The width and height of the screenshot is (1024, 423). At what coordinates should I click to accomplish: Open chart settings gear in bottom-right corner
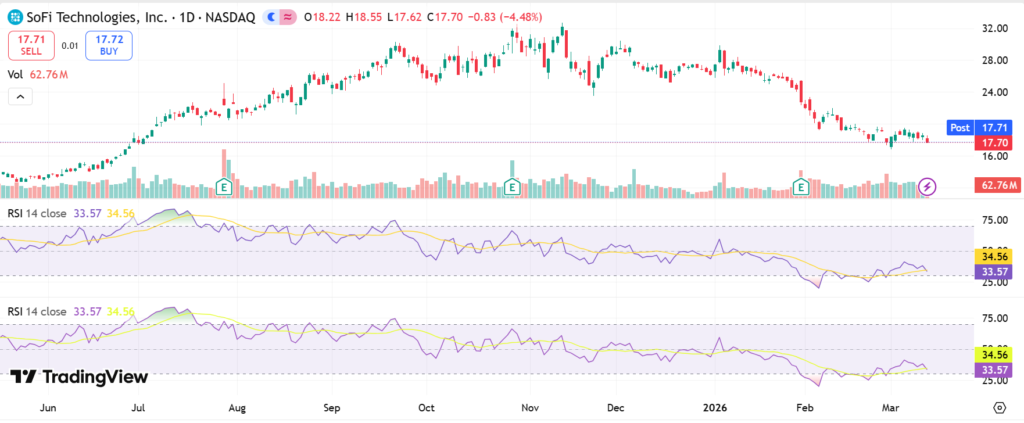(999, 407)
